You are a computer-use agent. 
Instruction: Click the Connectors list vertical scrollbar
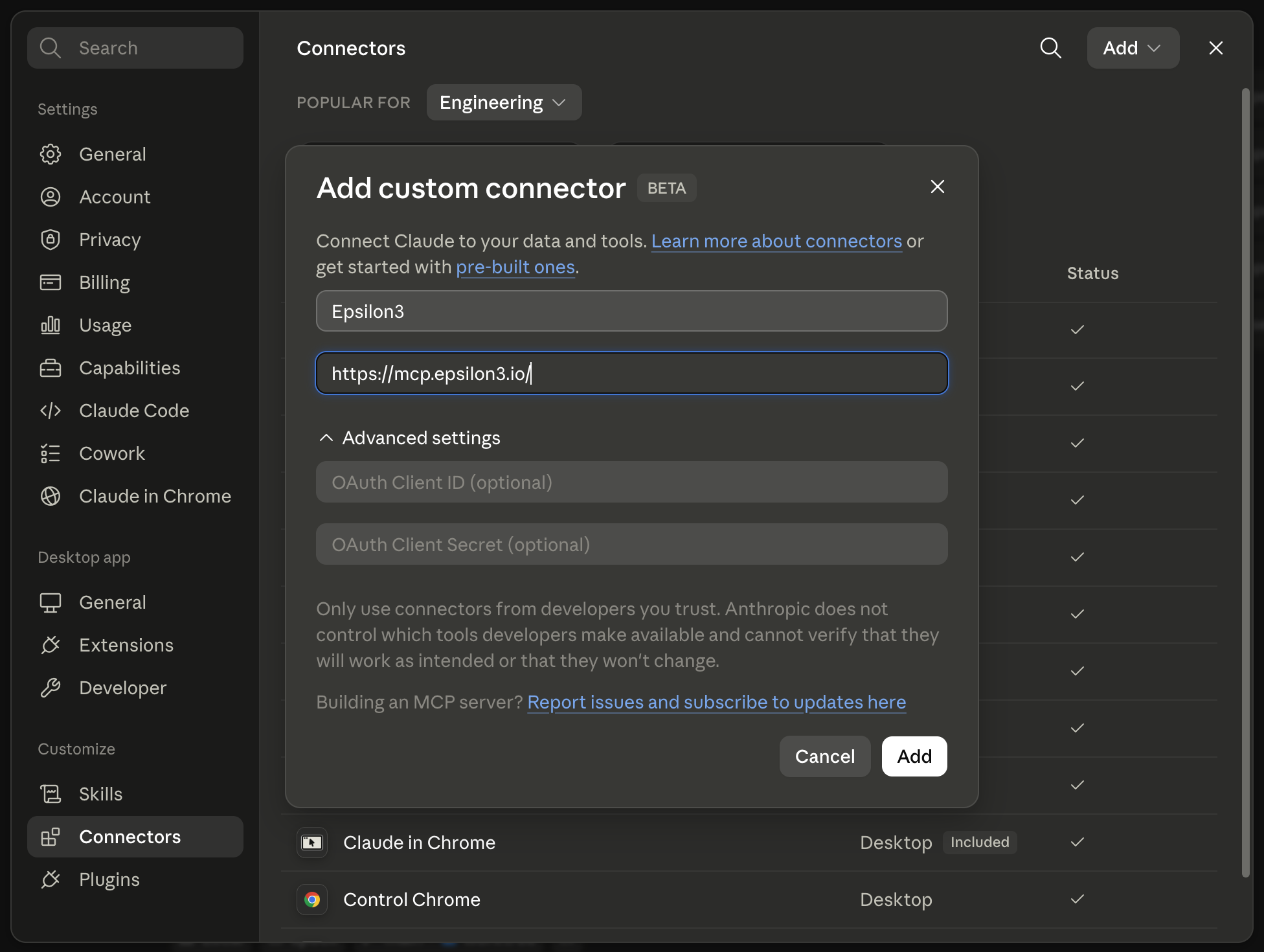[1245, 482]
